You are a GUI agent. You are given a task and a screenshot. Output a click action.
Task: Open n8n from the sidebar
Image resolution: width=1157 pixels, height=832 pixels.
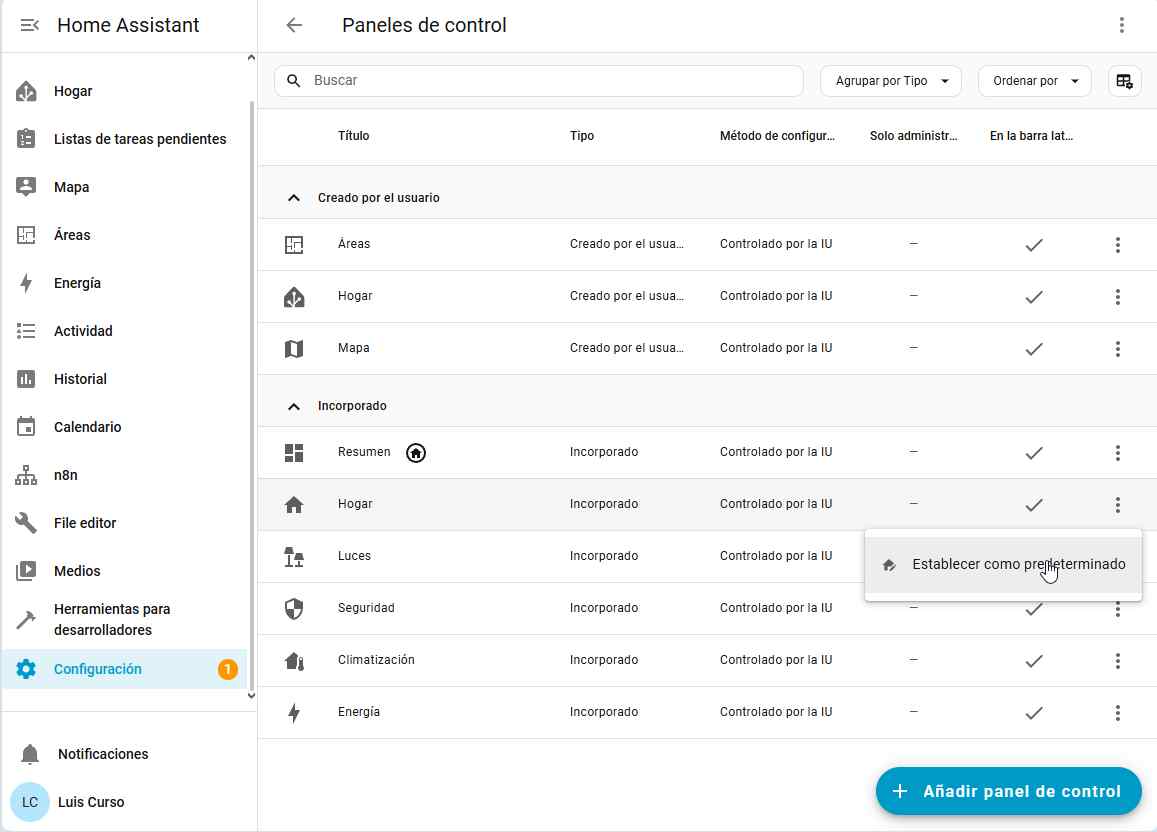pyautogui.click(x=65, y=475)
